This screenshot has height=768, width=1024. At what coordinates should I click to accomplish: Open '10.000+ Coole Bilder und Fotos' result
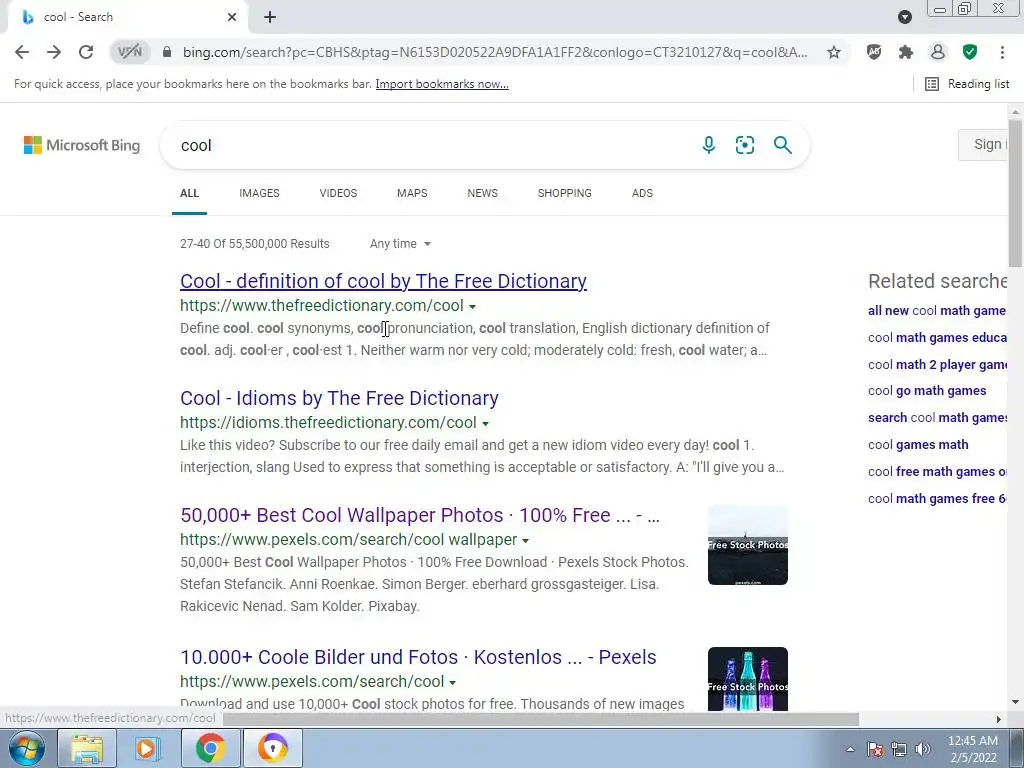[x=418, y=657]
